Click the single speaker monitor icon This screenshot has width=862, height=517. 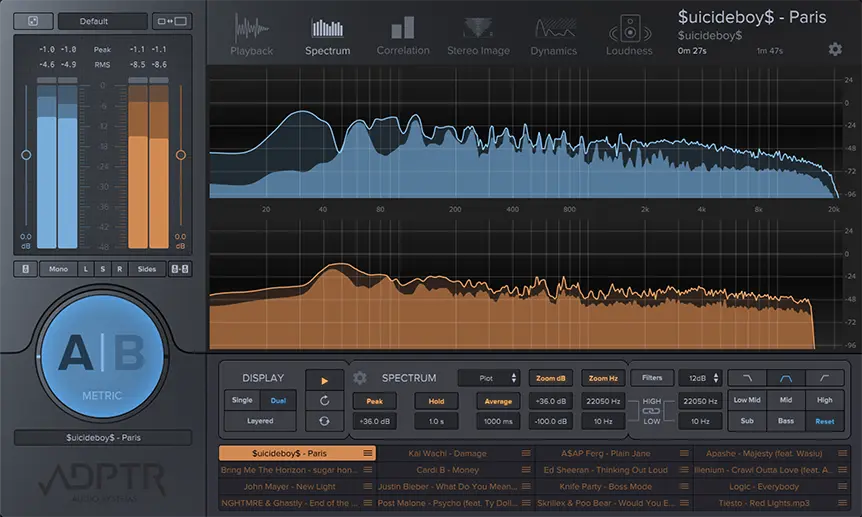tap(25, 269)
